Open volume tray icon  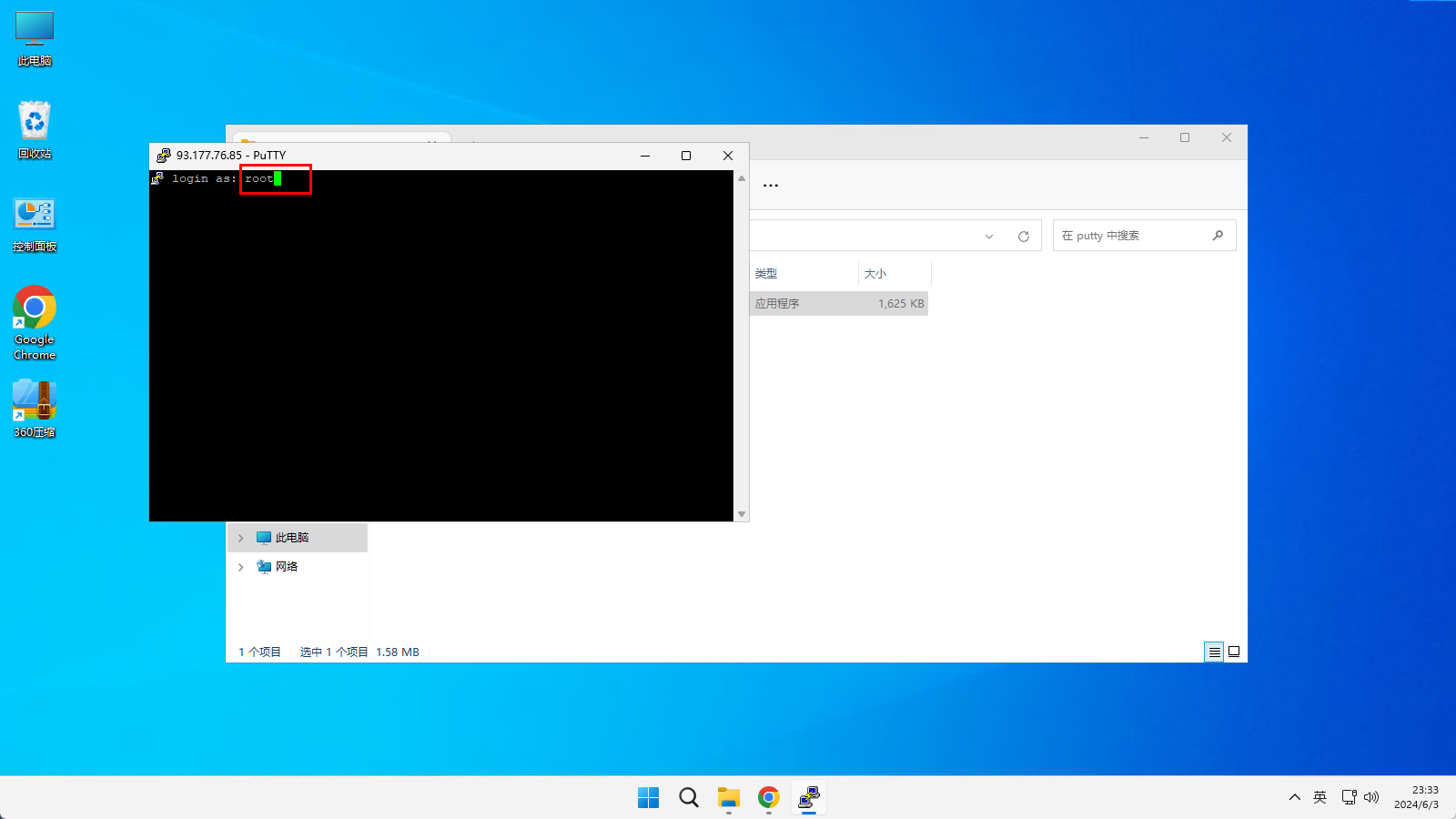coord(1371,797)
